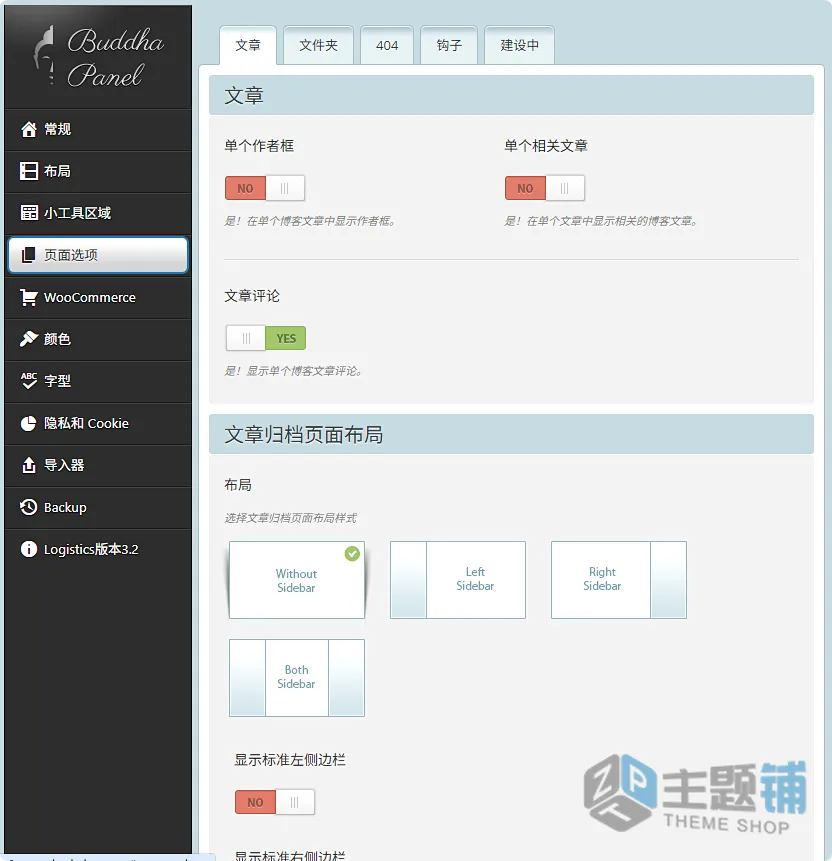Open the Backup section
This screenshot has width=832, height=861.
tap(98, 507)
